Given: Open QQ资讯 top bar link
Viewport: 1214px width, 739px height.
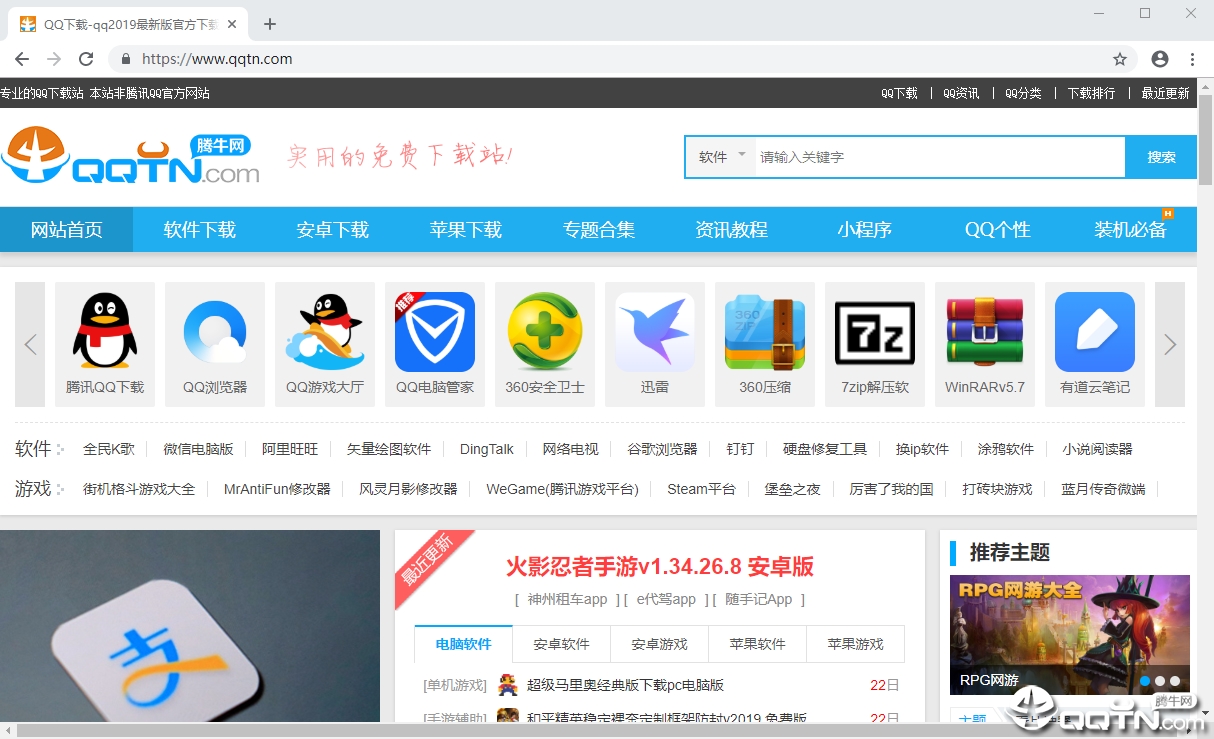Looking at the screenshot, I should 961,93.
